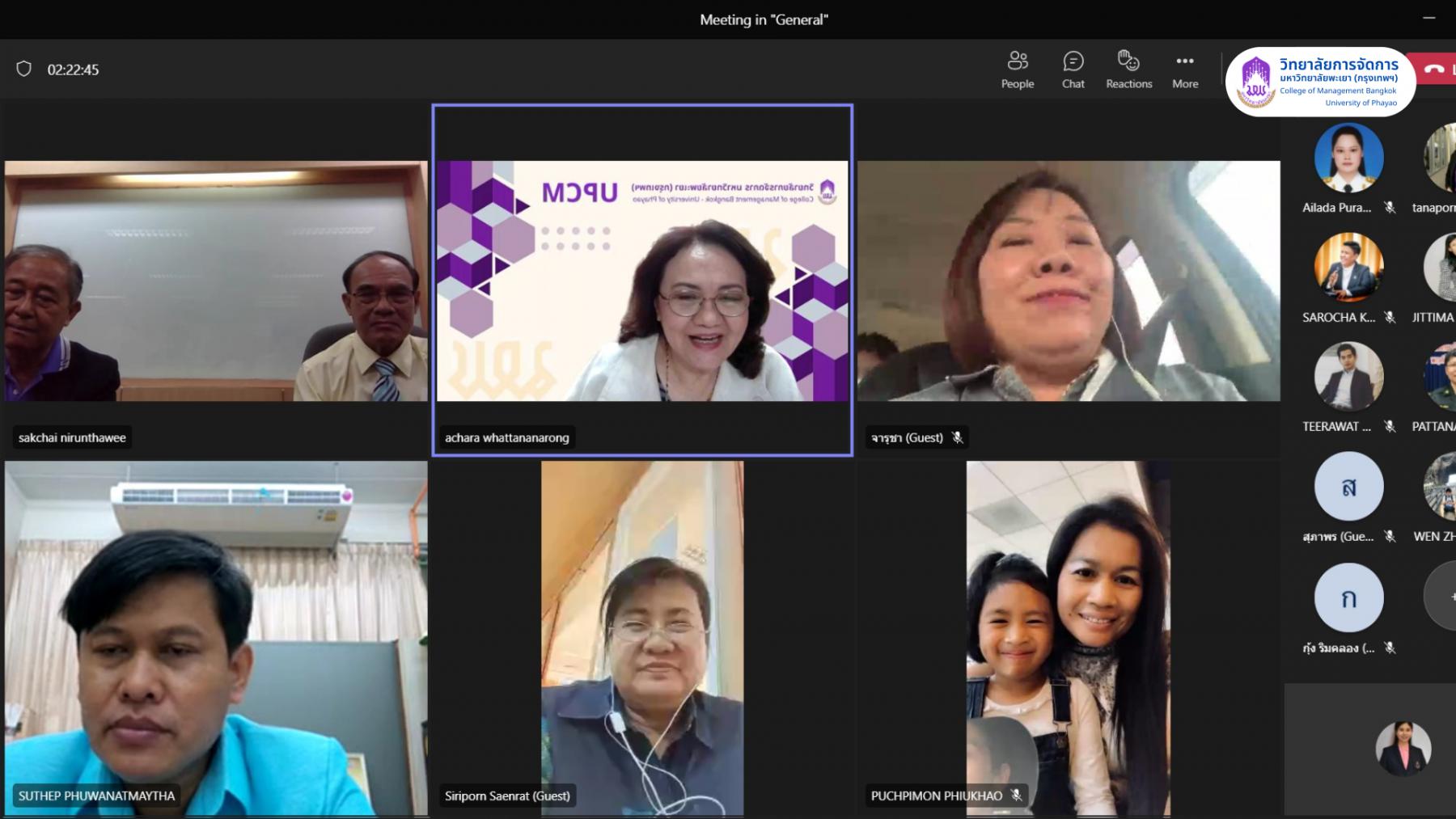
Task: Click the meeting timer 02:22:45
Action: click(x=73, y=70)
